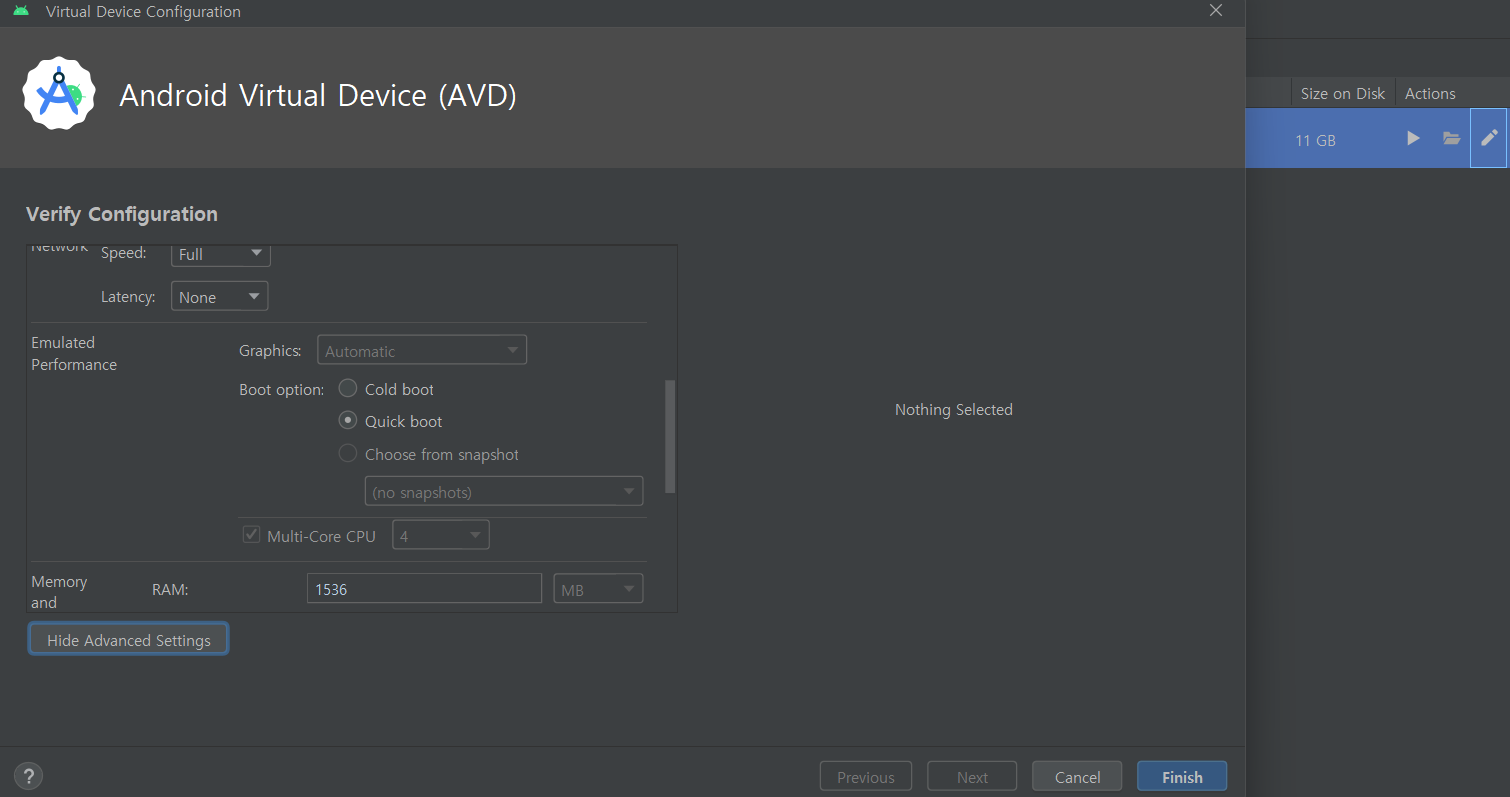Open the network Speed dropdown
The width and height of the screenshot is (1510, 797).
pos(221,254)
